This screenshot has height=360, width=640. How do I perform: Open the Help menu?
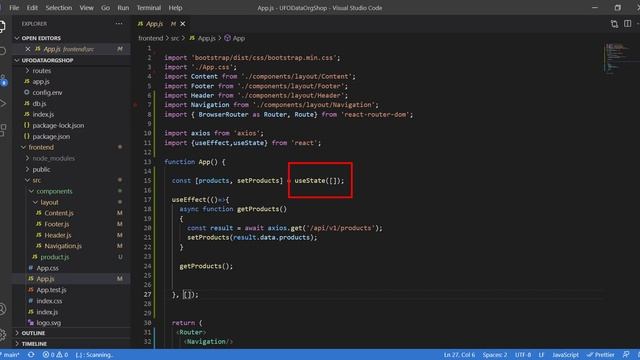point(176,8)
